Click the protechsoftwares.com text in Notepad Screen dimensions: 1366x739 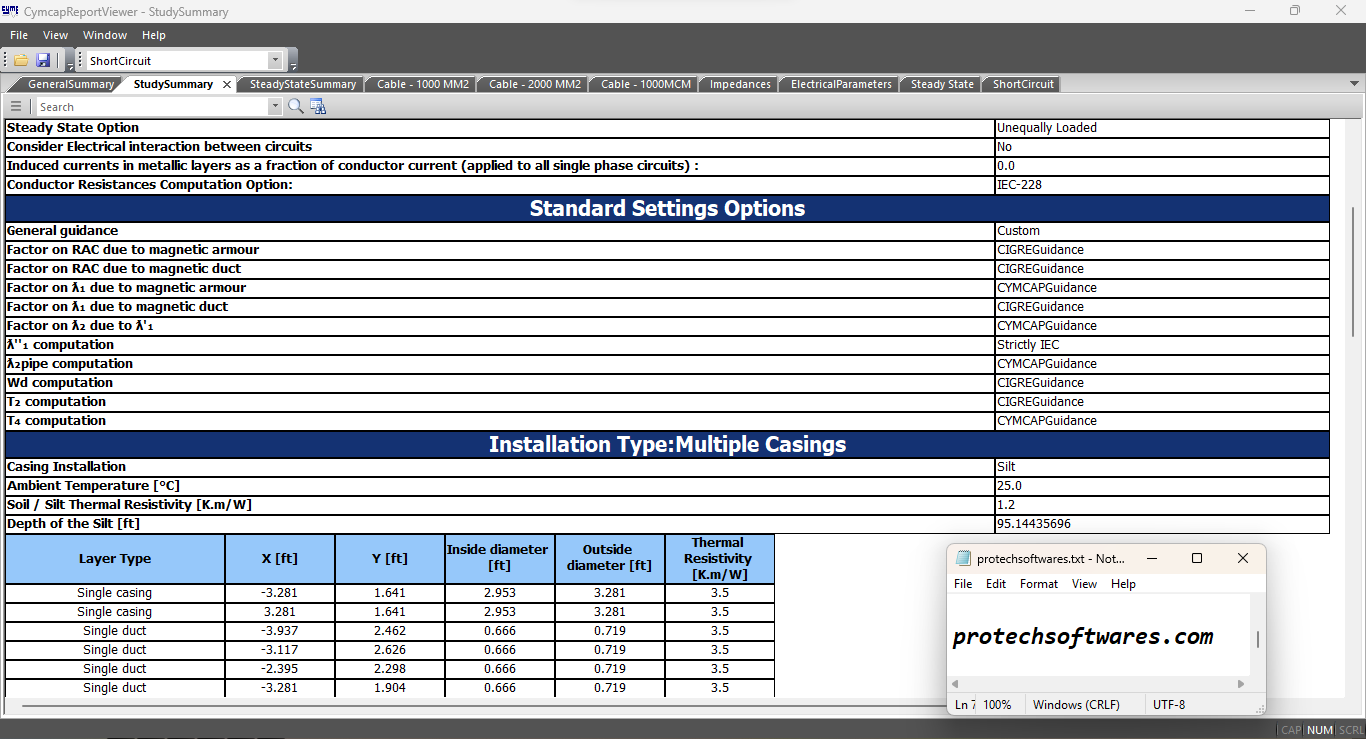tap(1083, 637)
